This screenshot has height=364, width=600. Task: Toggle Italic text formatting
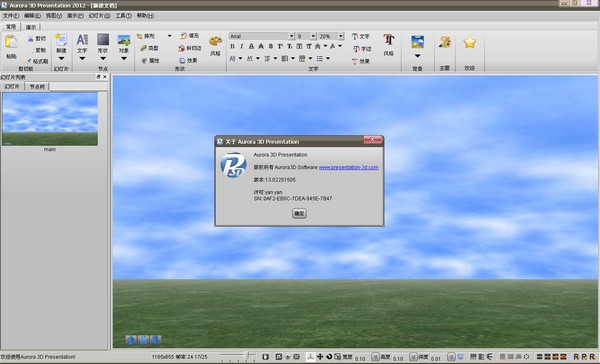pos(241,46)
